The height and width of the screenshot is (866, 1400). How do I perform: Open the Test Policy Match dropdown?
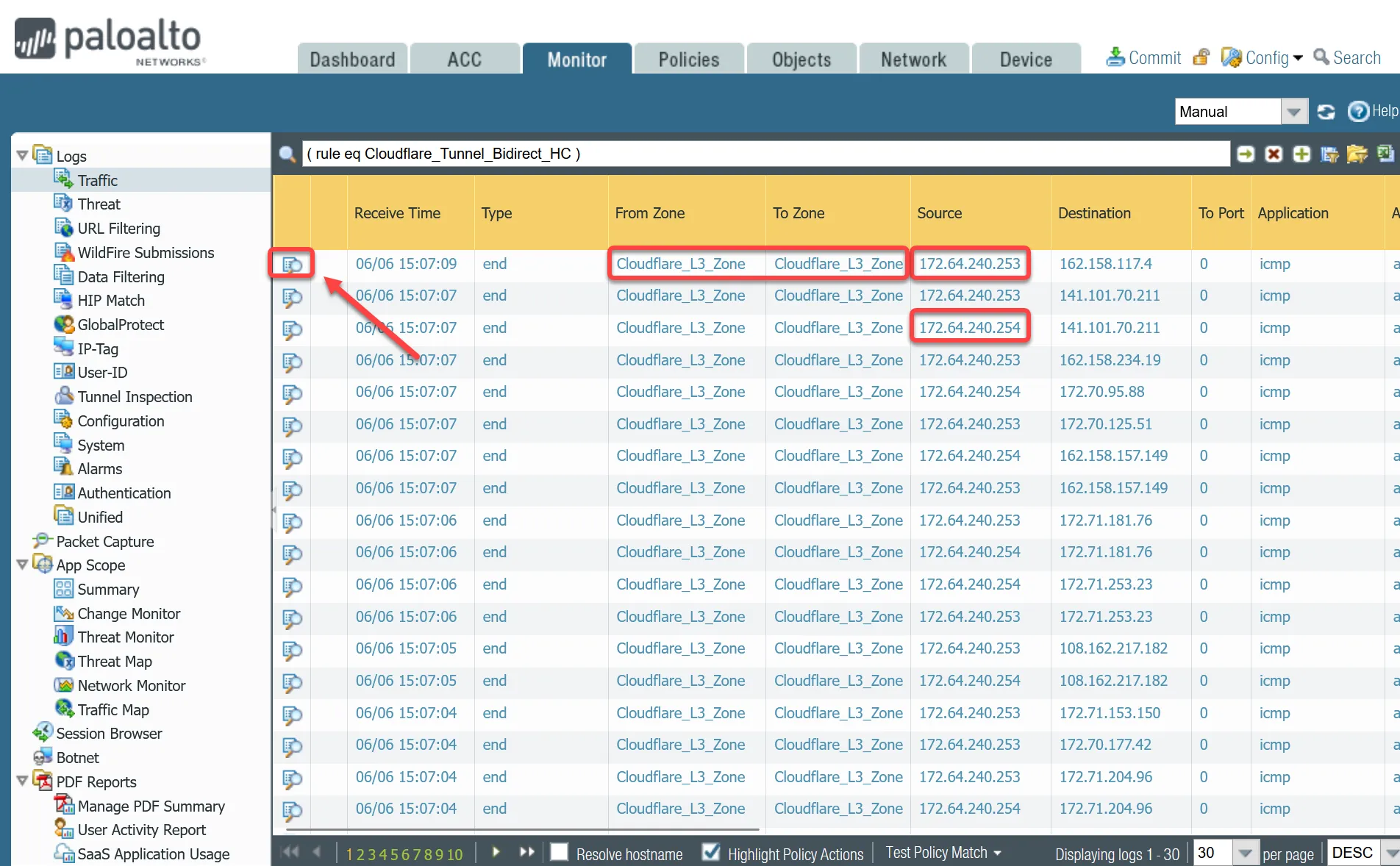pos(943,852)
